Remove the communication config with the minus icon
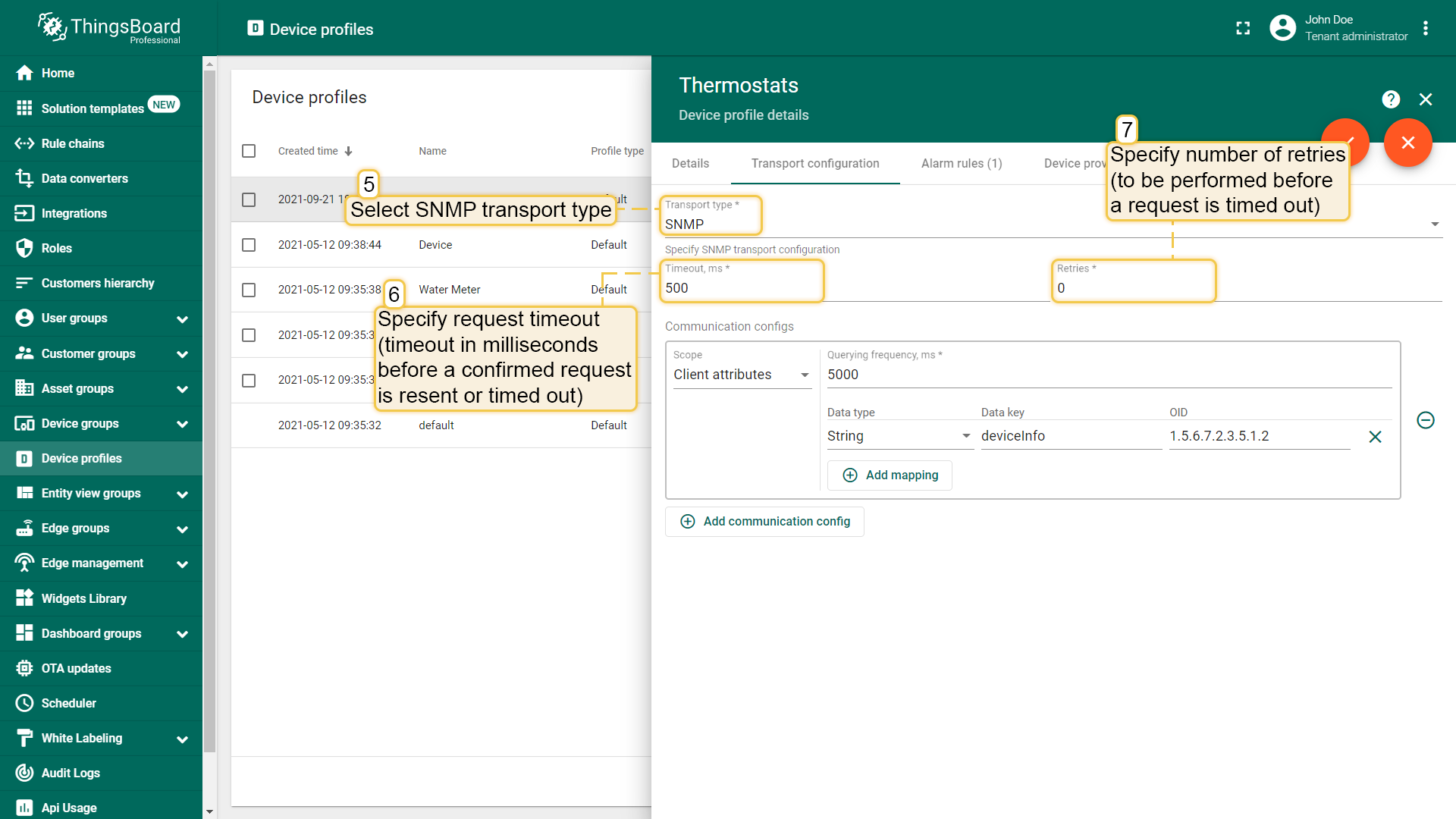Image resolution: width=1456 pixels, height=819 pixels. 1425,420
